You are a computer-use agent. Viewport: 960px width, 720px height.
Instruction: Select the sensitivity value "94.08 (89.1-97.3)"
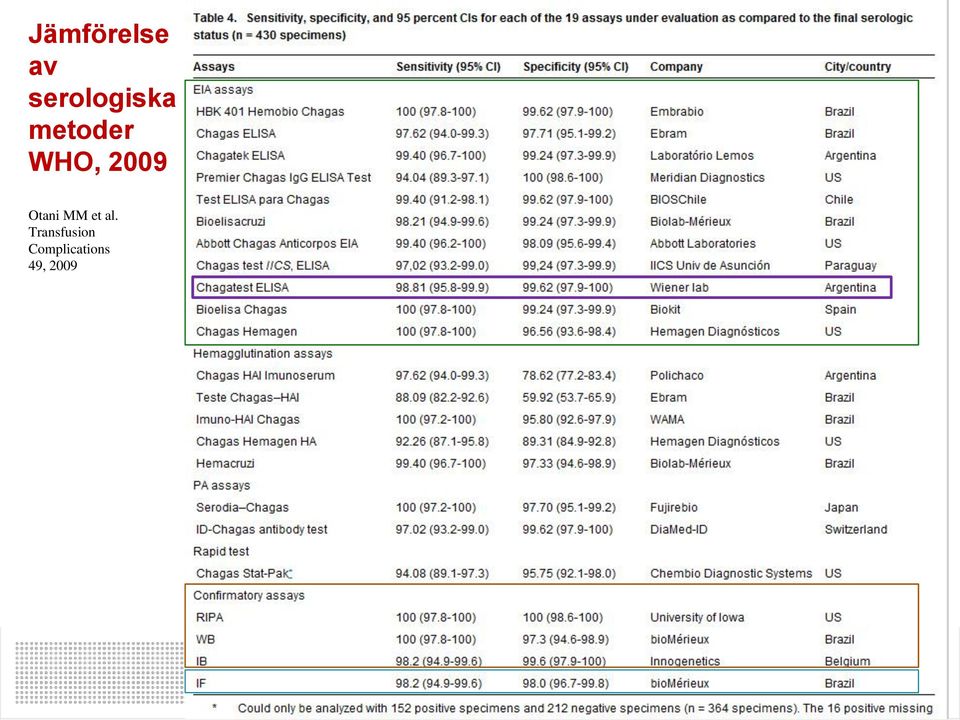click(x=442, y=574)
